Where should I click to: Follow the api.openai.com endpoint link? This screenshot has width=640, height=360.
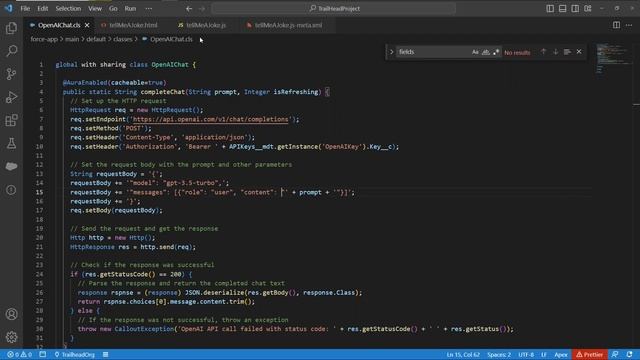[211, 119]
